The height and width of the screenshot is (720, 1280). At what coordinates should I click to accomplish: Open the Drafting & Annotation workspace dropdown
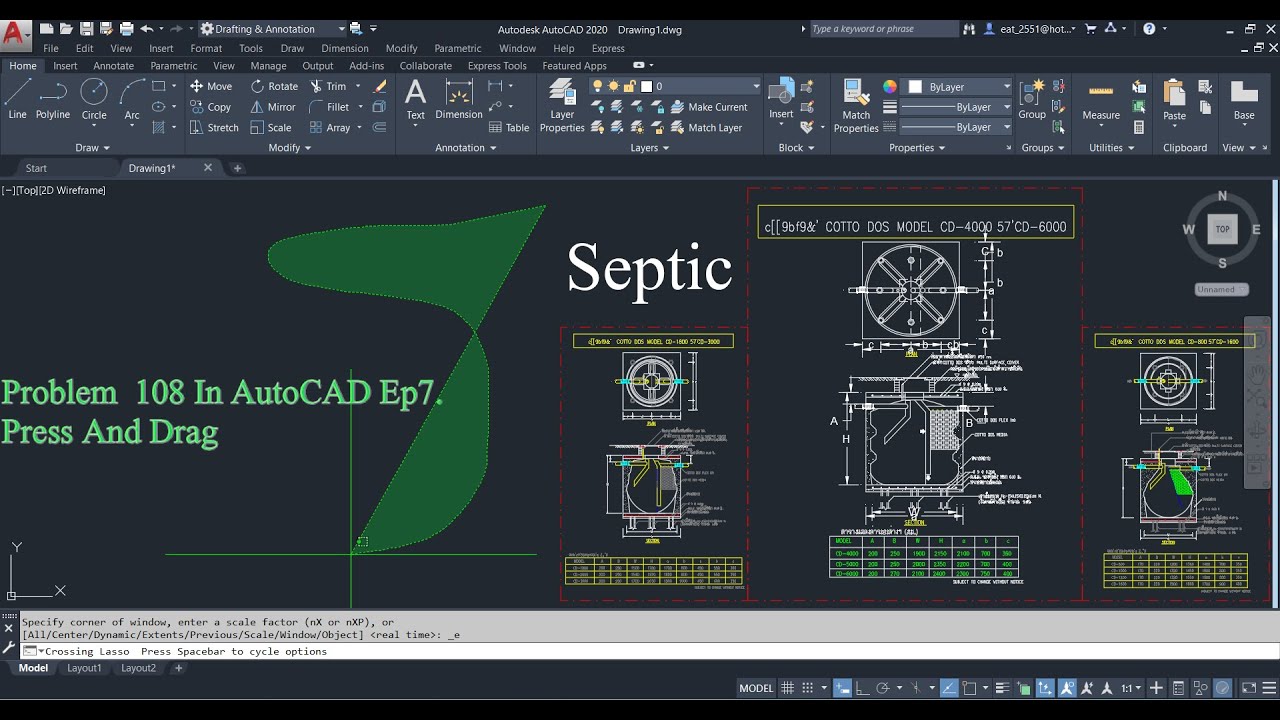click(272, 29)
